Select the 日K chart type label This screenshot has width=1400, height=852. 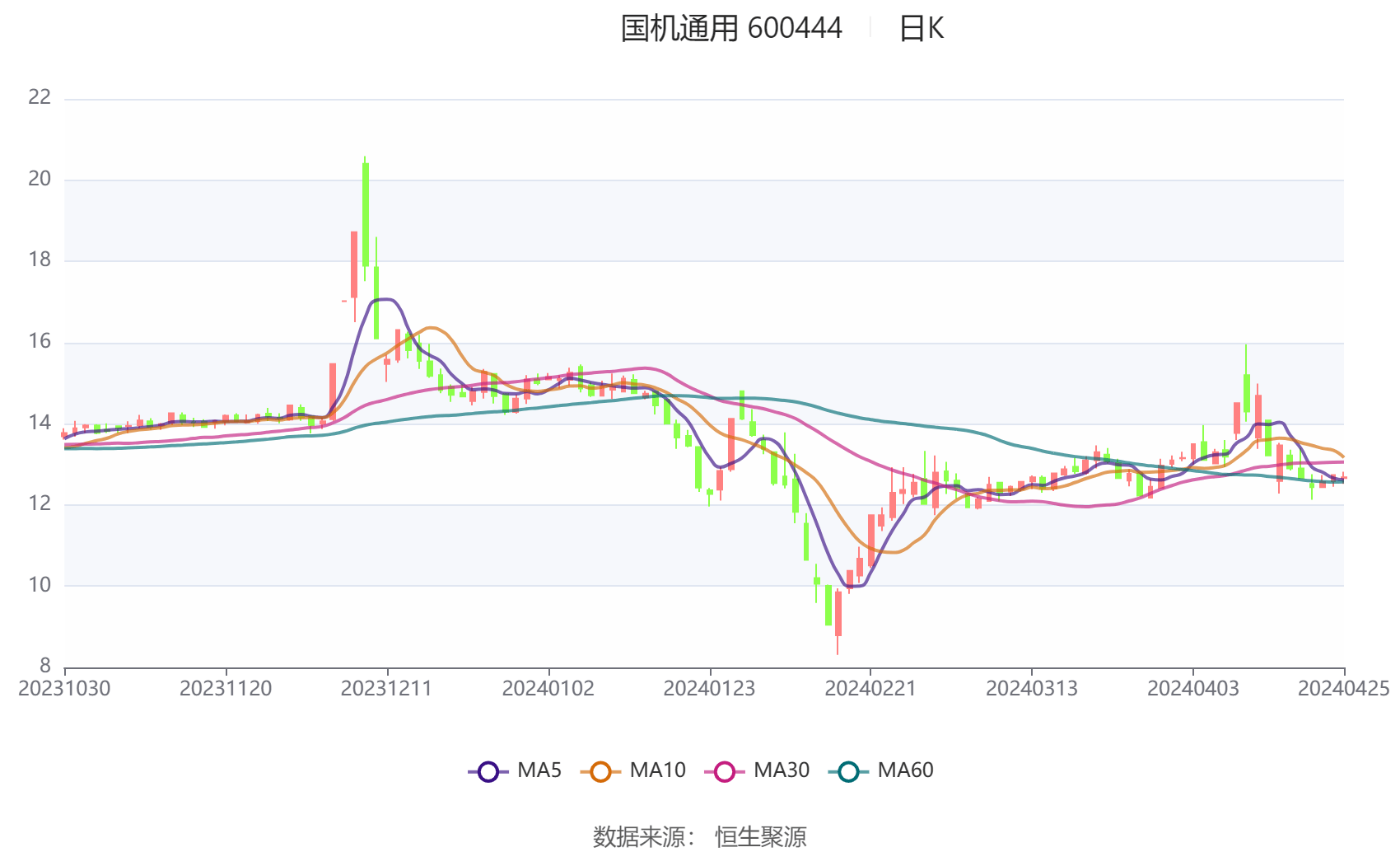coord(921,29)
